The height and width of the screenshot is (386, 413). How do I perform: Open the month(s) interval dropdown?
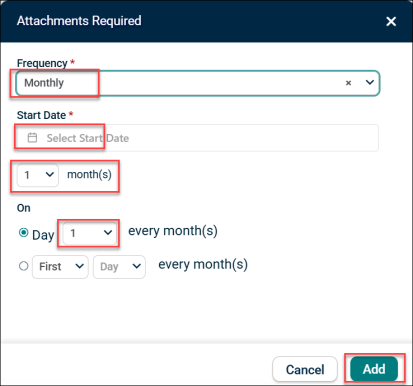[38, 175]
